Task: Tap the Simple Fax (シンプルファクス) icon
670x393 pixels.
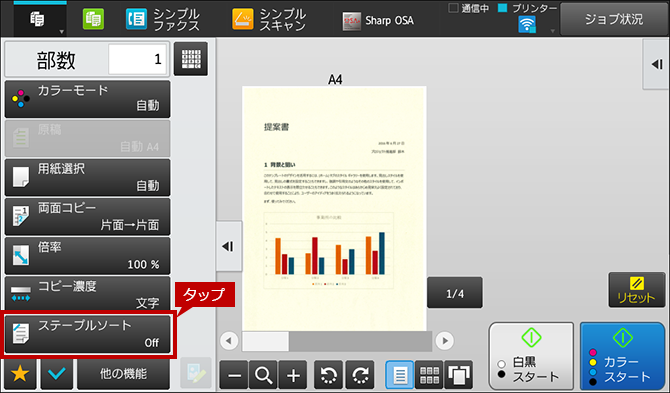Action: (x=162, y=20)
